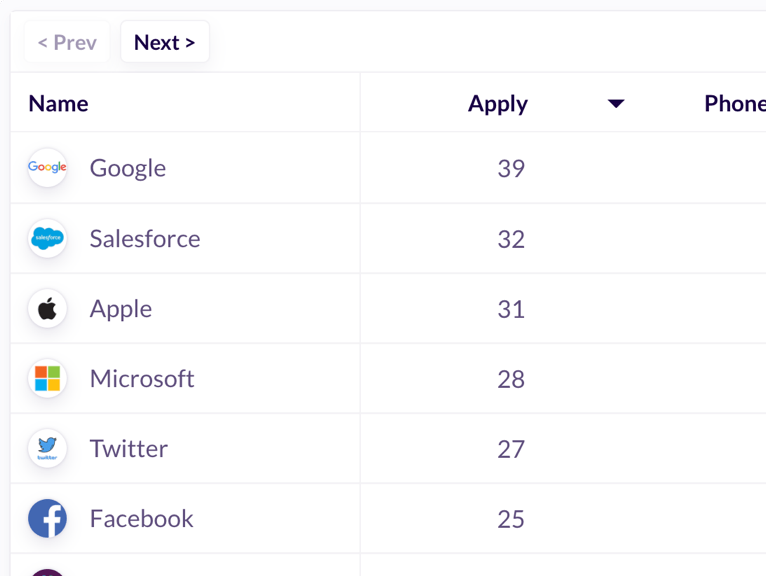The height and width of the screenshot is (576, 766).
Task: Click the partially visible purple logo below Facebook
Action: point(47,573)
